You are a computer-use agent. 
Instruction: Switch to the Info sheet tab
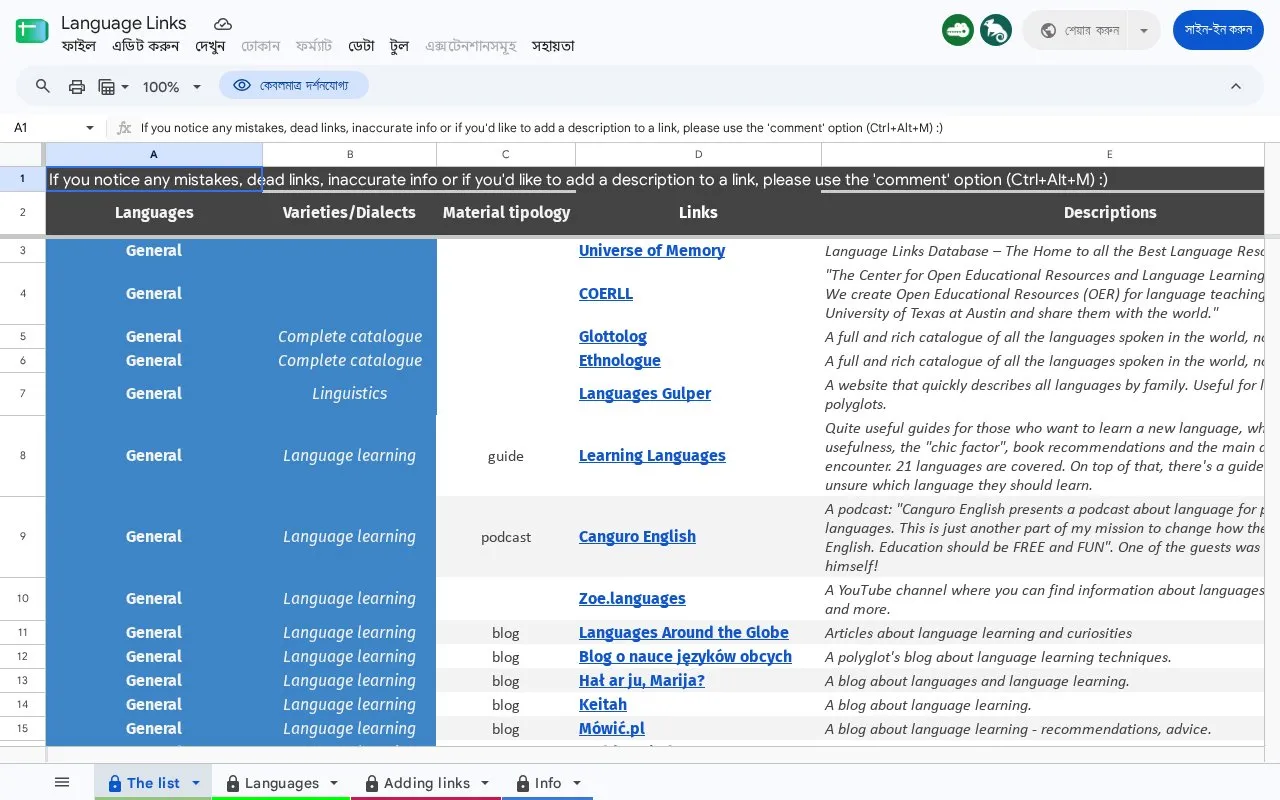click(548, 783)
